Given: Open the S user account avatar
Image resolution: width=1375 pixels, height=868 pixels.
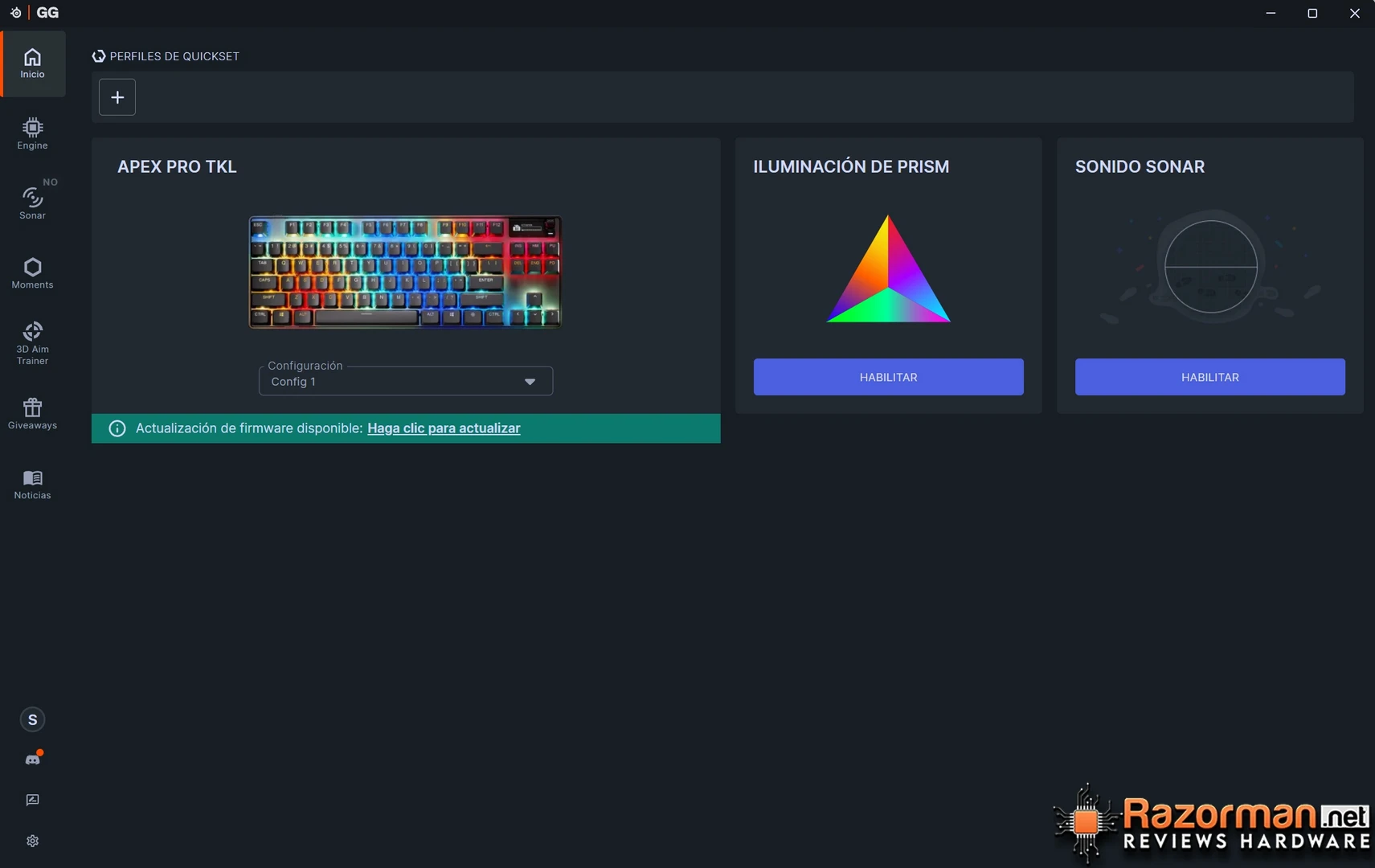Looking at the screenshot, I should point(32,719).
